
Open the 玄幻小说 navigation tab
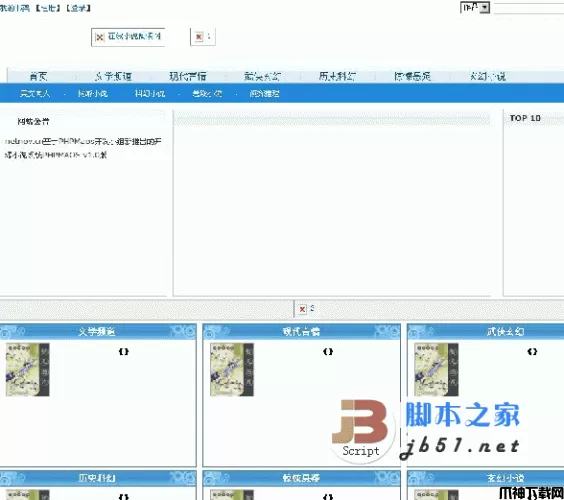[488, 76]
